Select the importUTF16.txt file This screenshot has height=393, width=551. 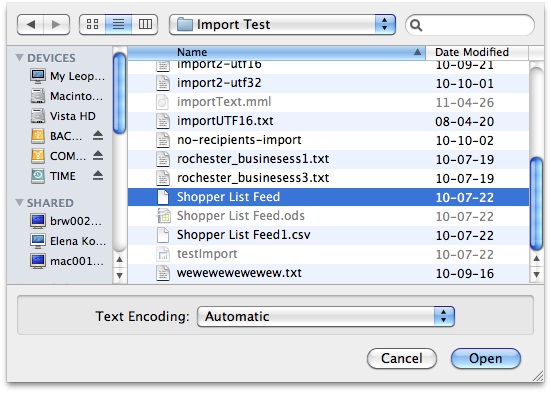[328, 121]
